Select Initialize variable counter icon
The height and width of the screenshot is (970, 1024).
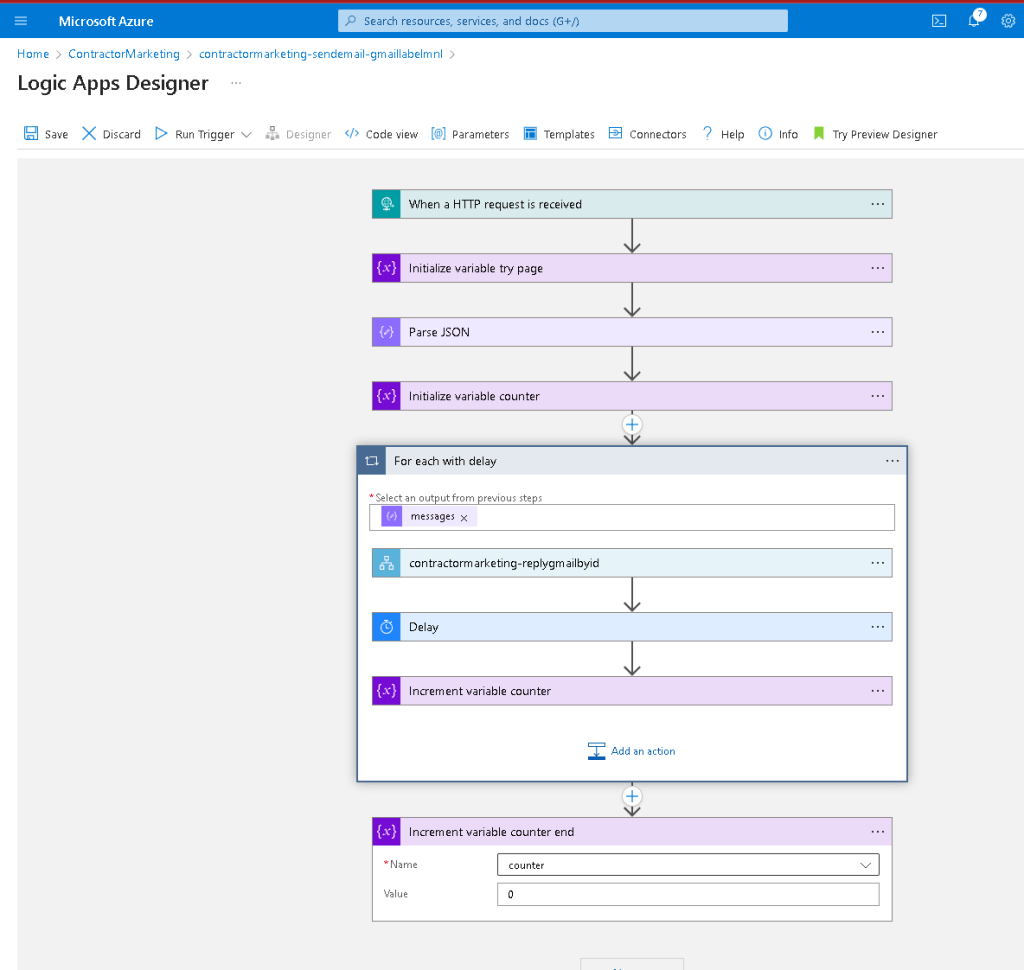click(x=387, y=396)
